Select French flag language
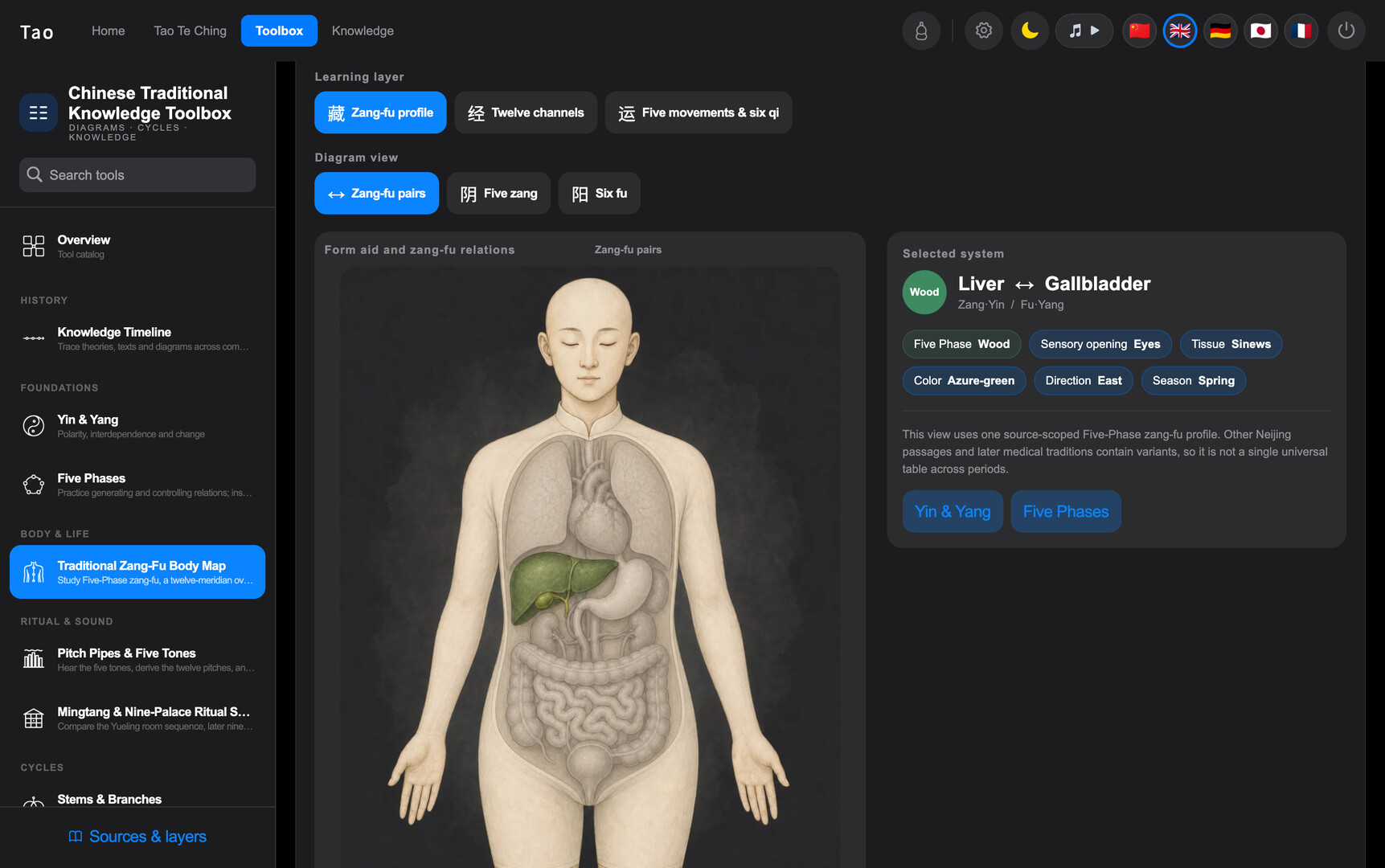Viewport: 1385px width, 868px height. click(1301, 31)
